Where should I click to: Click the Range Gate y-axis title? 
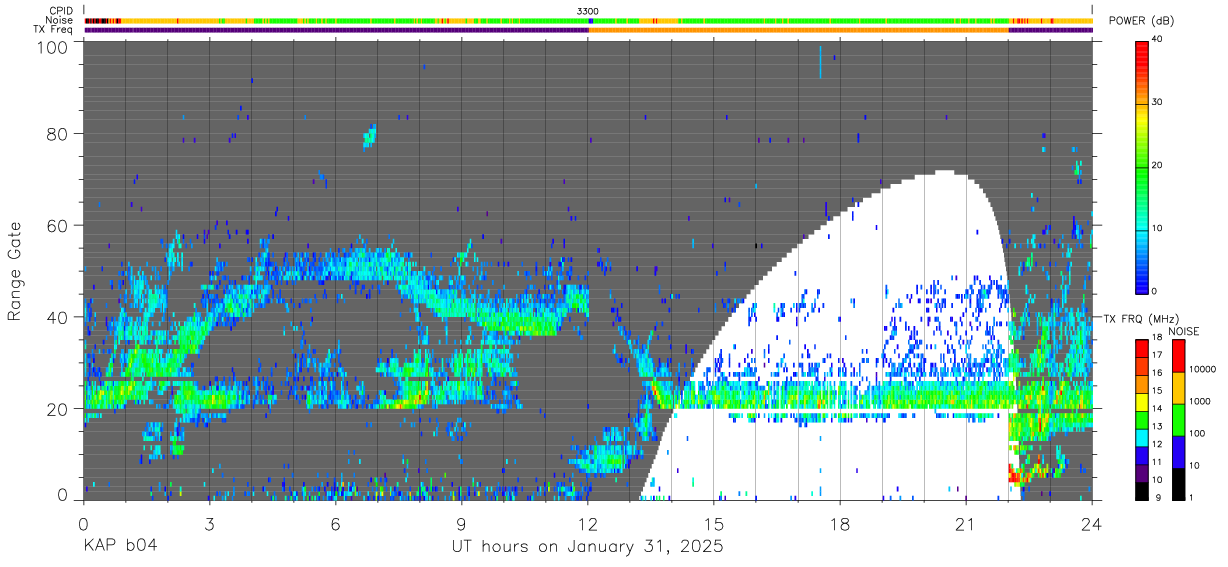15,271
